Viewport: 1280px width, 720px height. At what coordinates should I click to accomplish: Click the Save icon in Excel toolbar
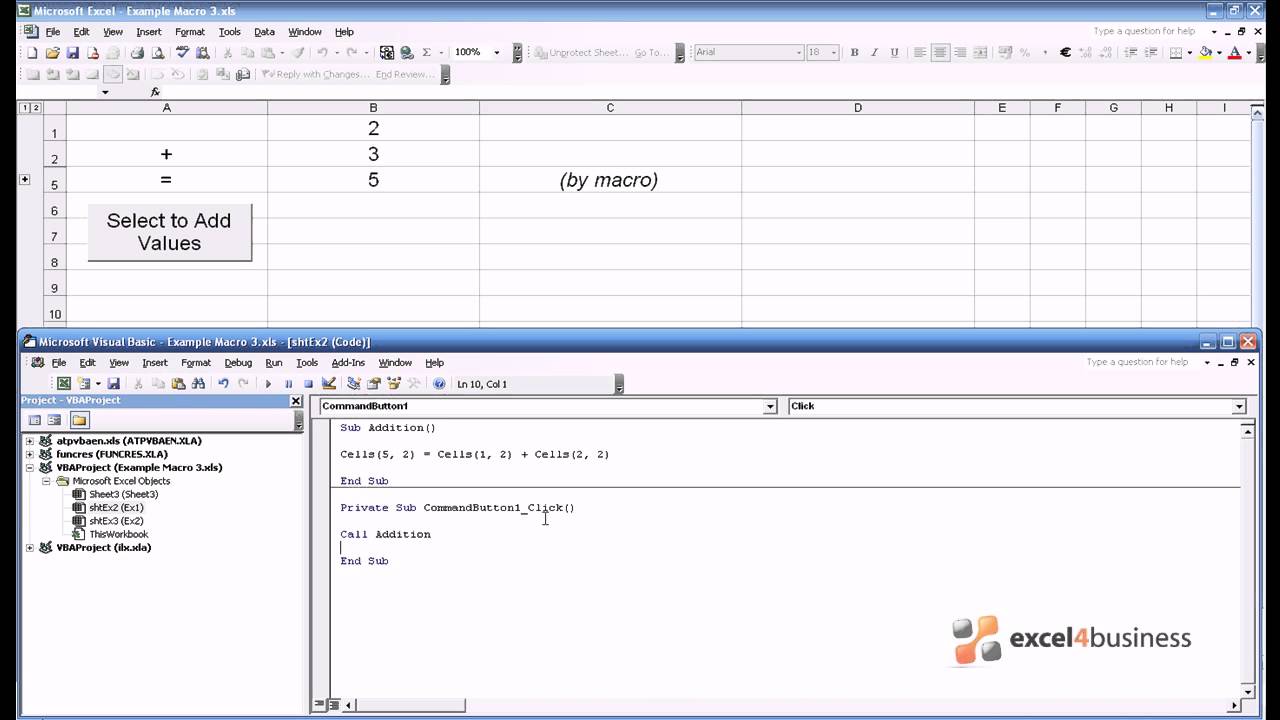point(72,53)
